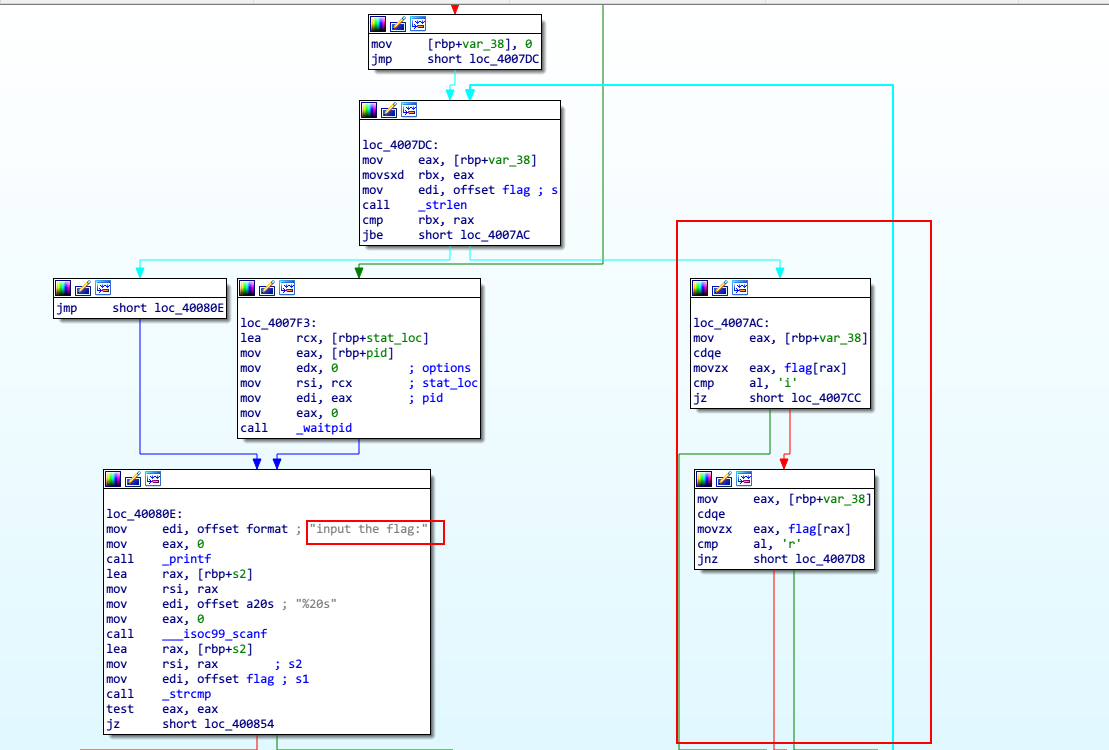Click color palette icon on cmp al,'r' node
This screenshot has width=1109, height=750.
click(705, 479)
